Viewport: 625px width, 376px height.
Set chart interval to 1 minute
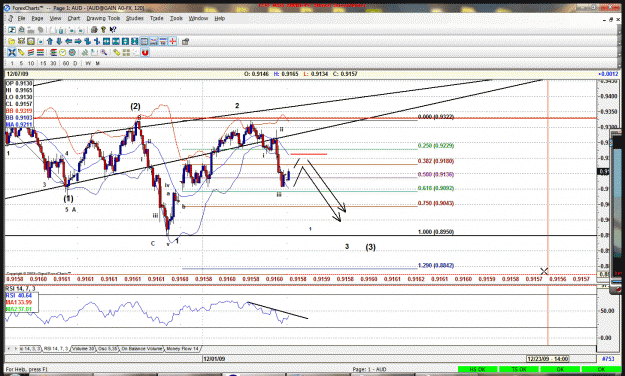12,63
